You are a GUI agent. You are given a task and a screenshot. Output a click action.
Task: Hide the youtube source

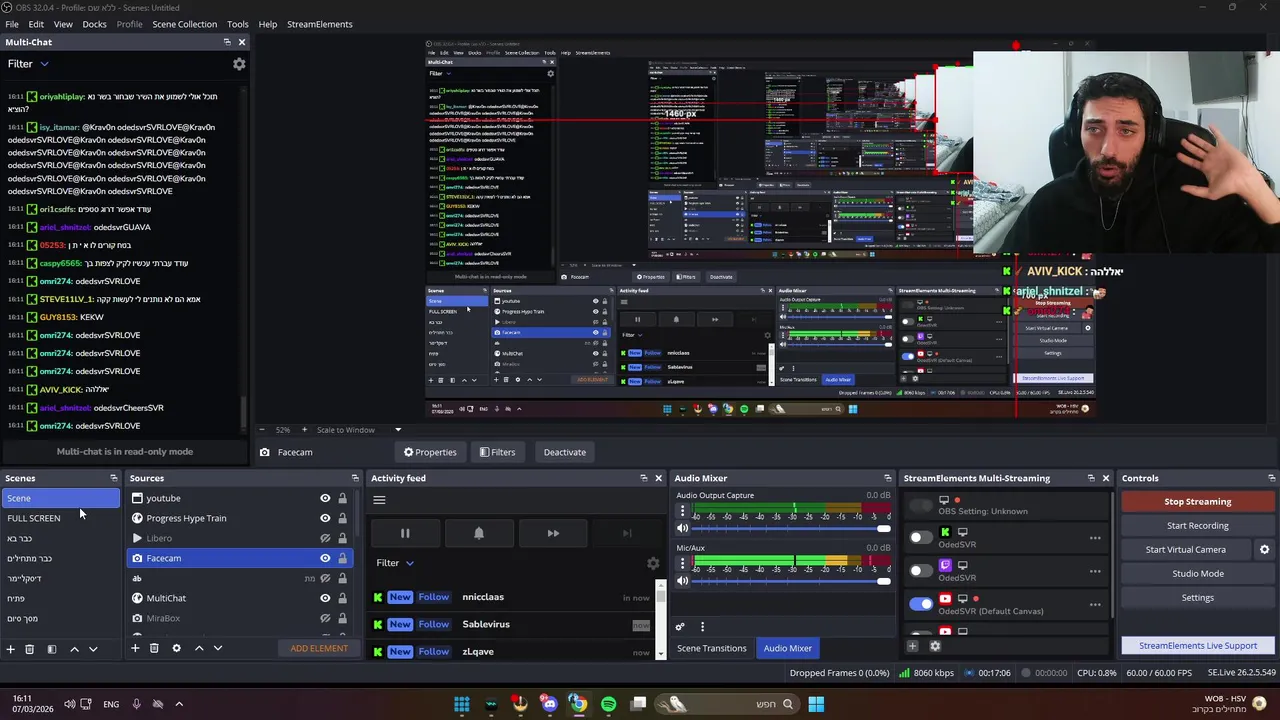coord(325,498)
